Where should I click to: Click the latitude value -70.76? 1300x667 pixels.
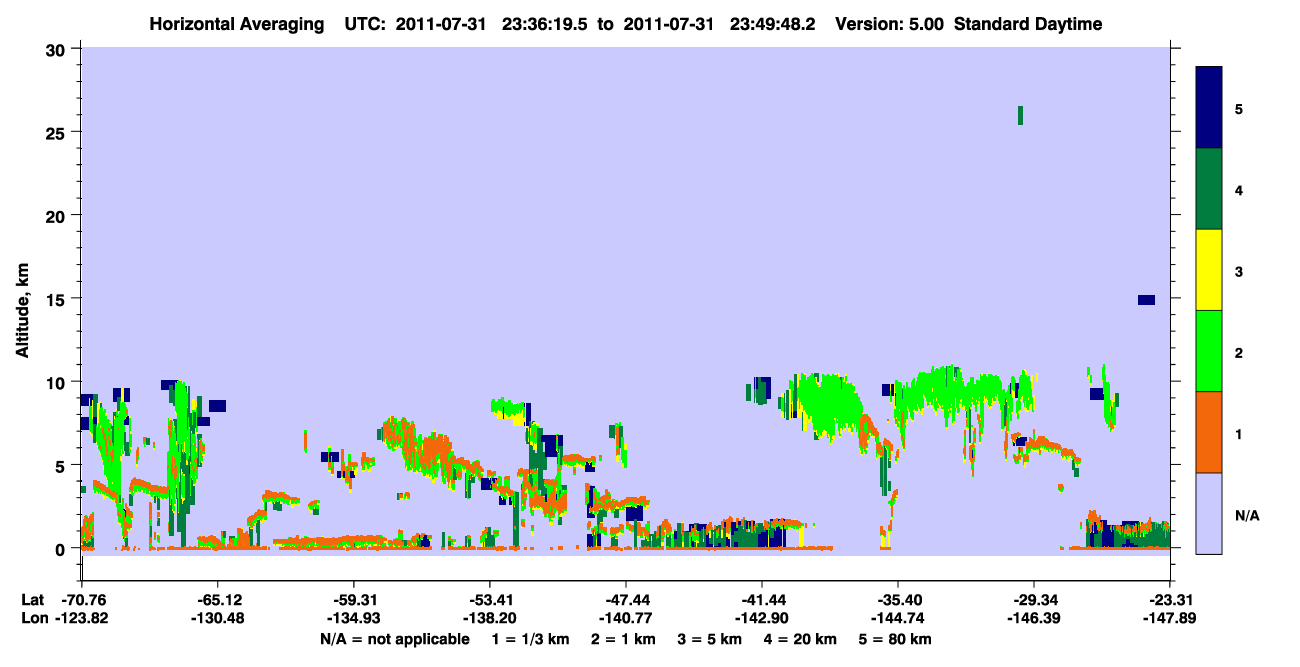(x=85, y=600)
